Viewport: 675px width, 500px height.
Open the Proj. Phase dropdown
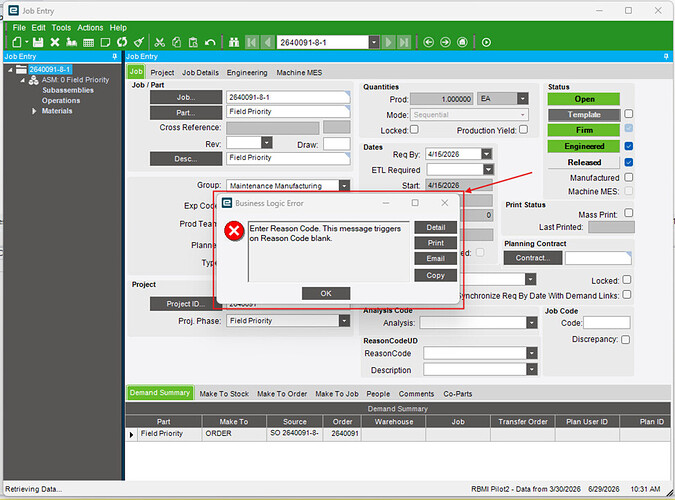(x=344, y=320)
